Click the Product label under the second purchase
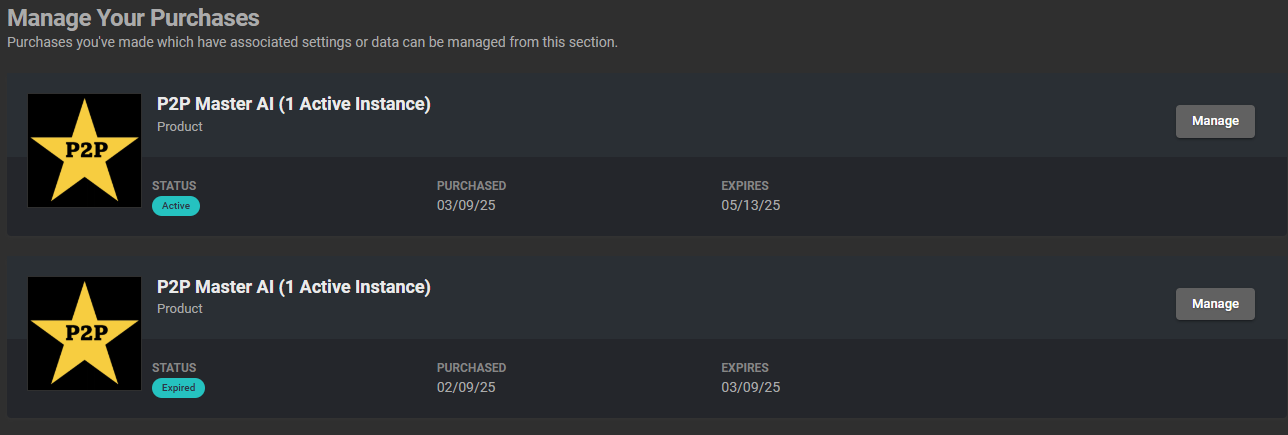This screenshot has width=1288, height=435. click(x=180, y=309)
